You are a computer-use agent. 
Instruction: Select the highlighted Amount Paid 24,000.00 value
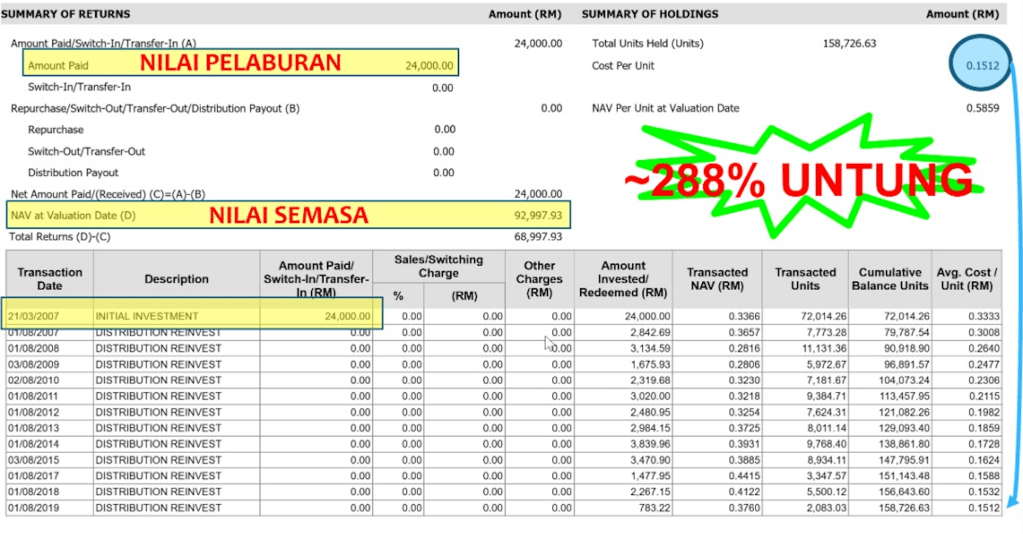pyautogui.click(x=429, y=66)
